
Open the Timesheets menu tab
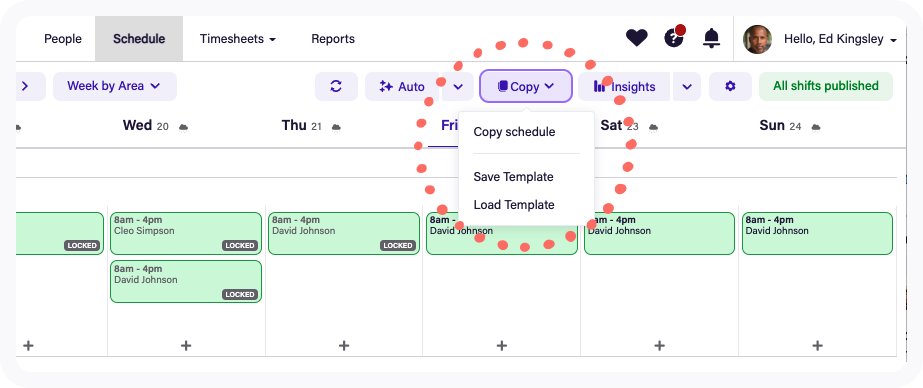[238, 39]
